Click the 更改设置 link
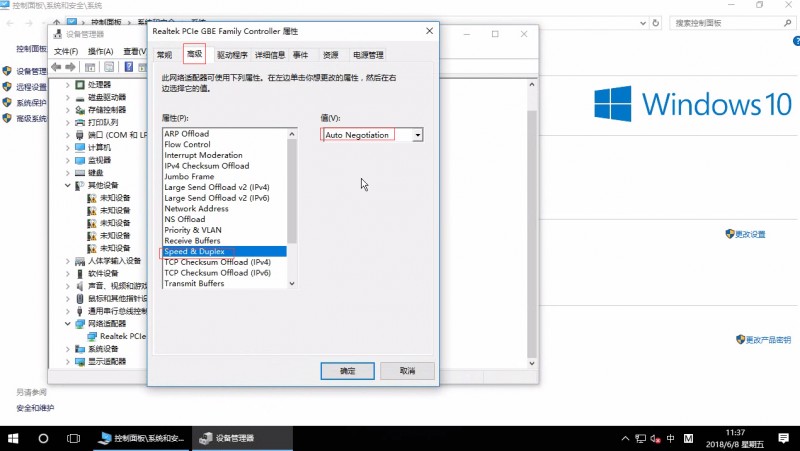This screenshot has width=800, height=451. click(751, 234)
